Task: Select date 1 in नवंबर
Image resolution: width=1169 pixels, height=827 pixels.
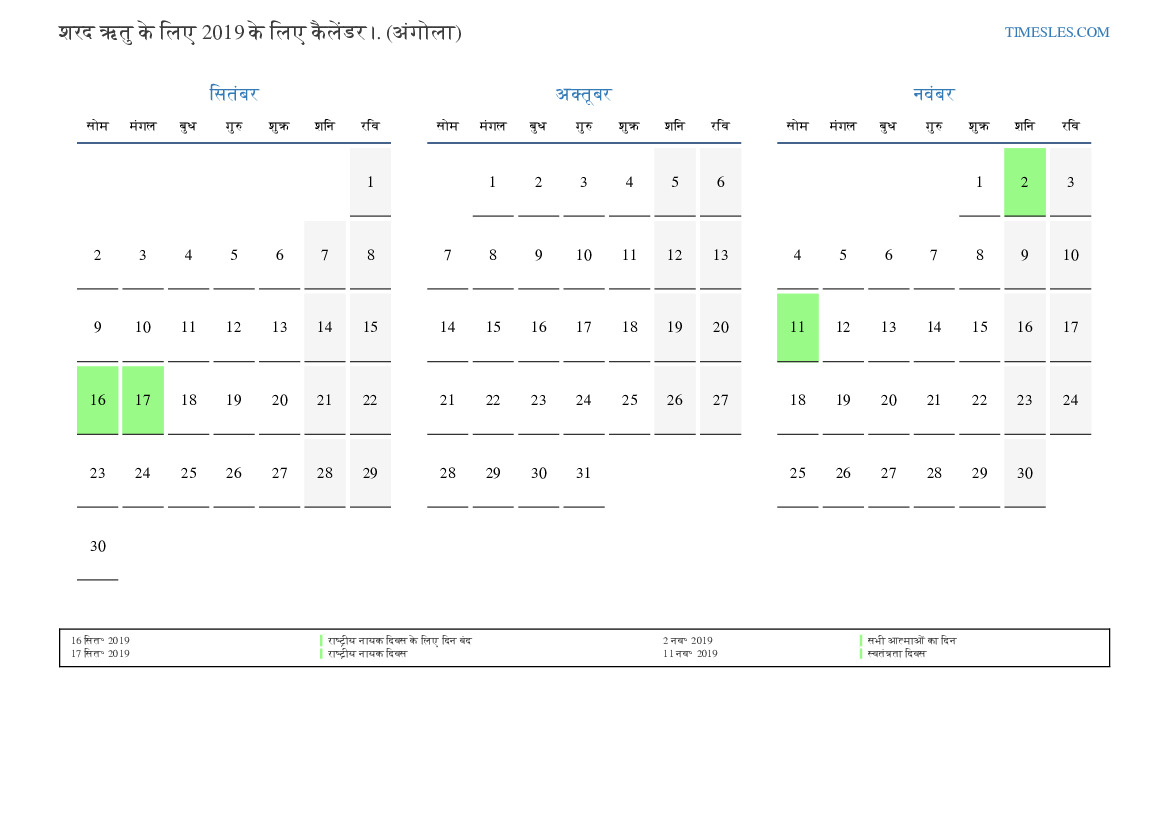Action: (980, 183)
